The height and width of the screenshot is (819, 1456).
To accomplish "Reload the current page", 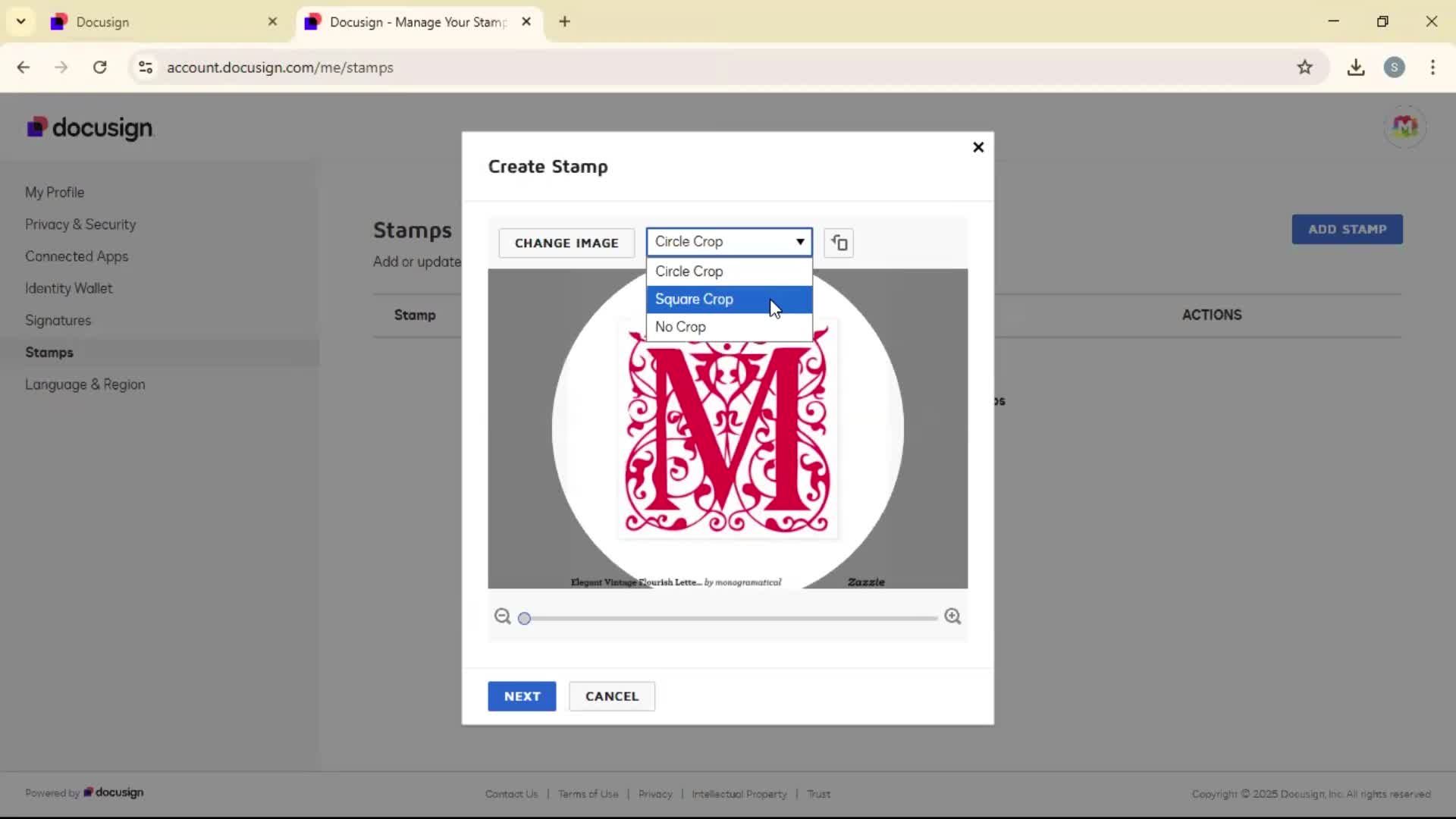I will click(99, 67).
